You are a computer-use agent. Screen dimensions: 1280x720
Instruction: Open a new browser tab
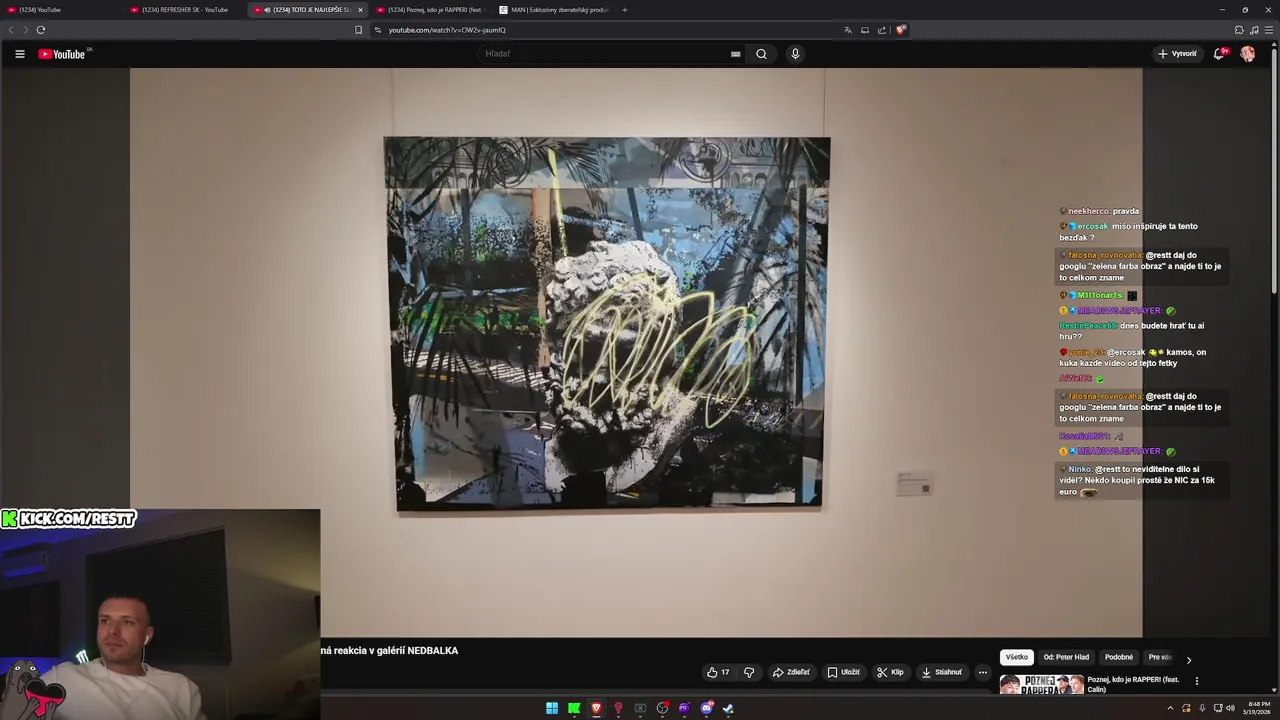(x=625, y=10)
